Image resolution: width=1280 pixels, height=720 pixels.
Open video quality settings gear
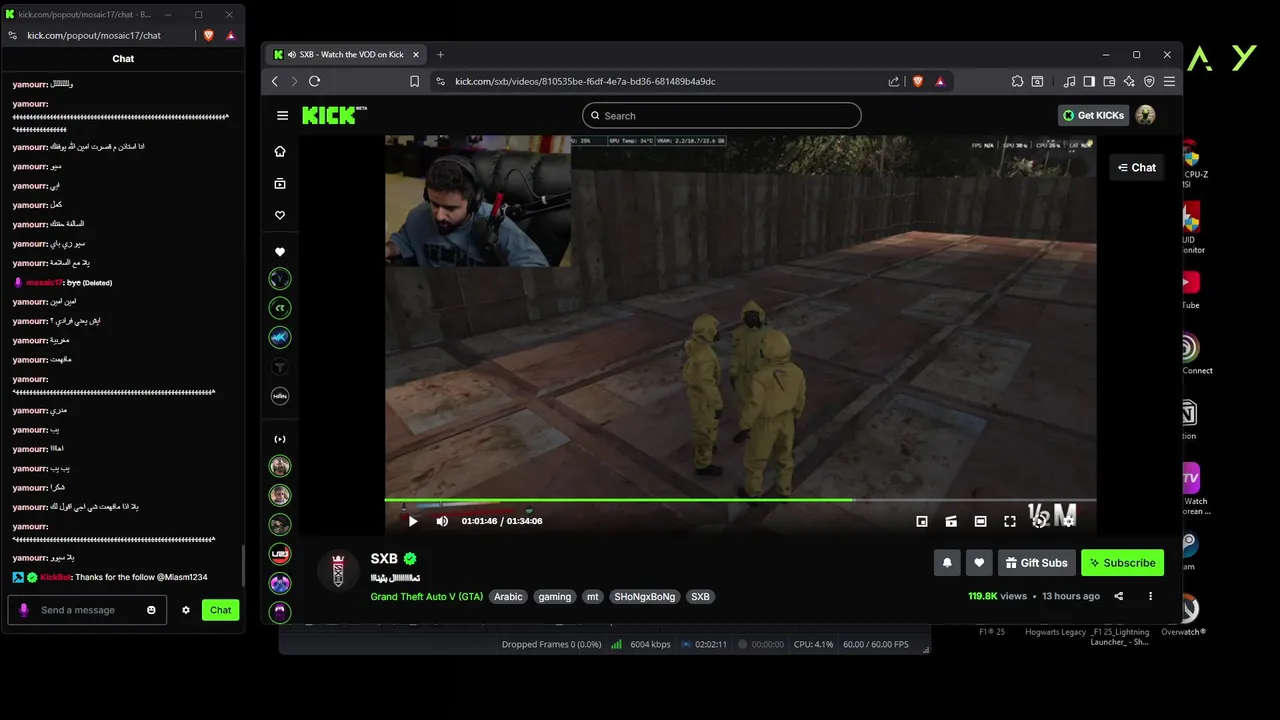tap(1068, 521)
